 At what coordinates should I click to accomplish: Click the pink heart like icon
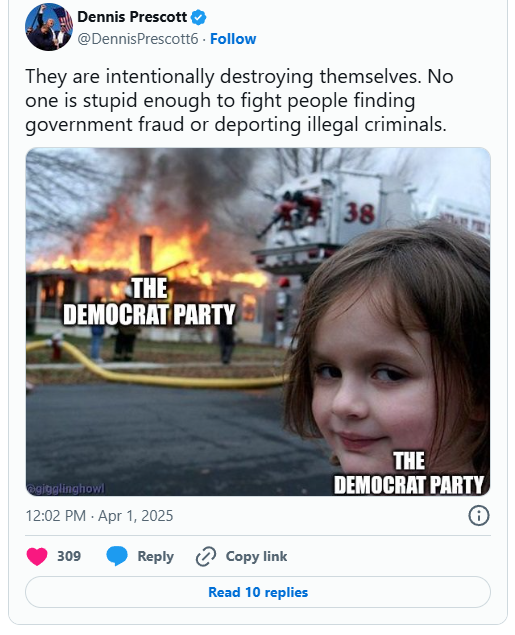[37, 556]
